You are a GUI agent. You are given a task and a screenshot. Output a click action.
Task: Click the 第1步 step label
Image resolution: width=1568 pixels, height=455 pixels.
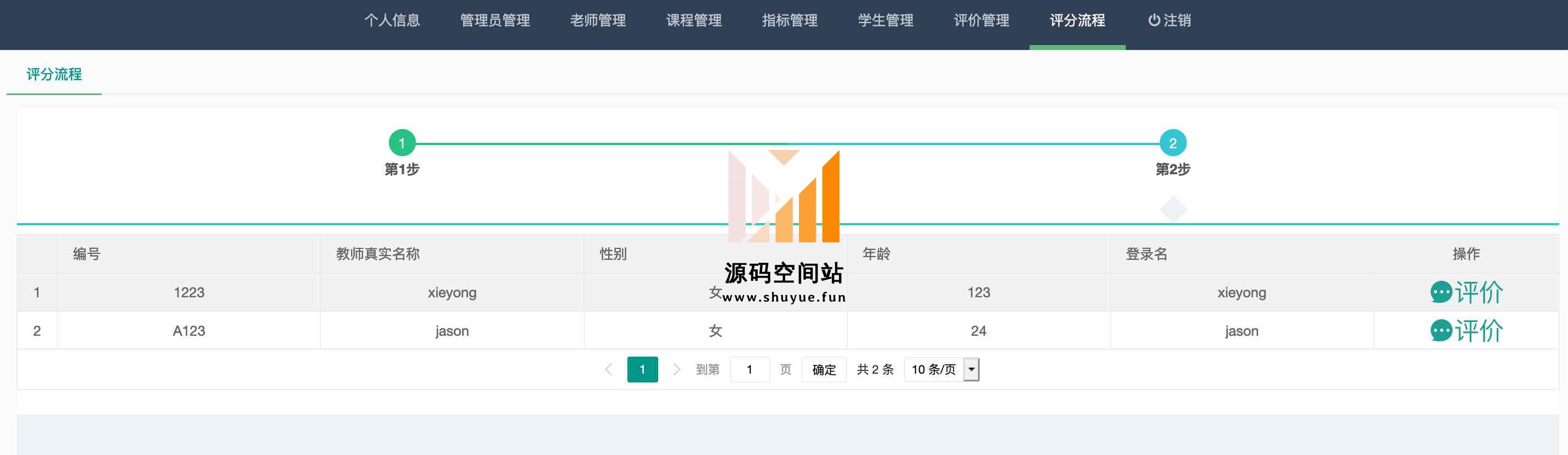tap(402, 169)
